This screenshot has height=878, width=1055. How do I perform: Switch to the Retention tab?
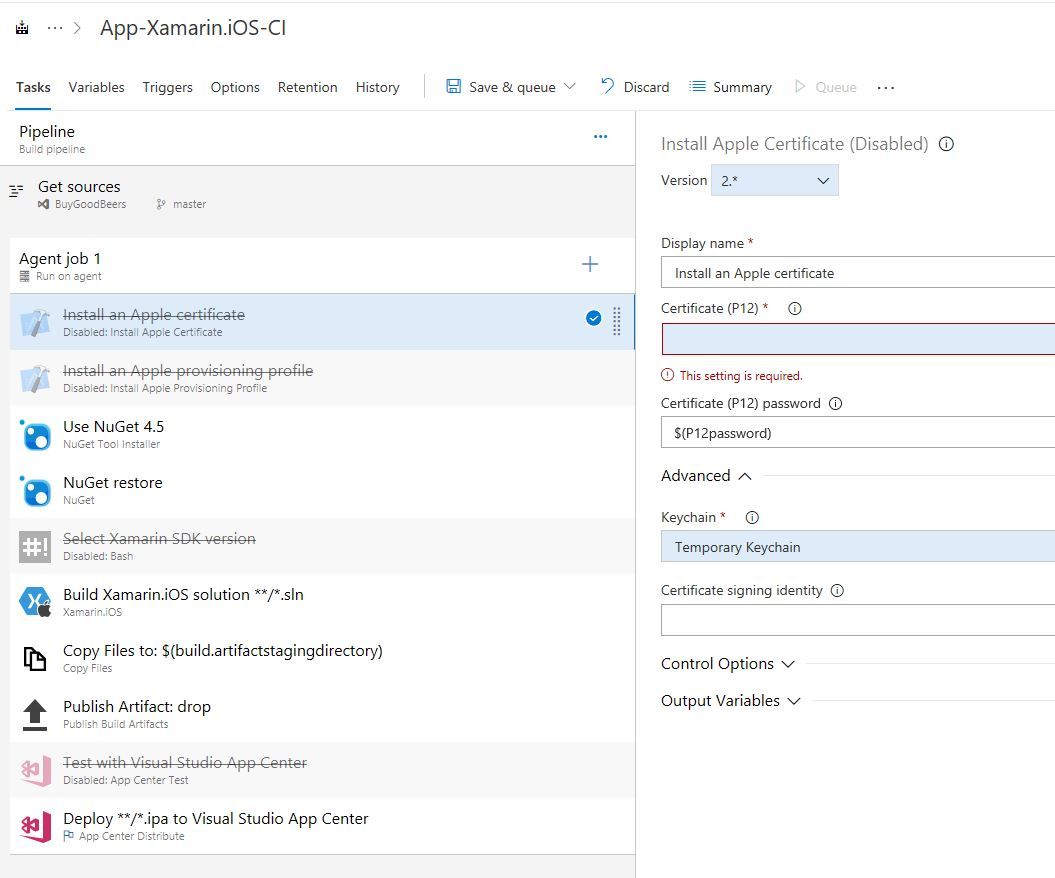coord(307,87)
